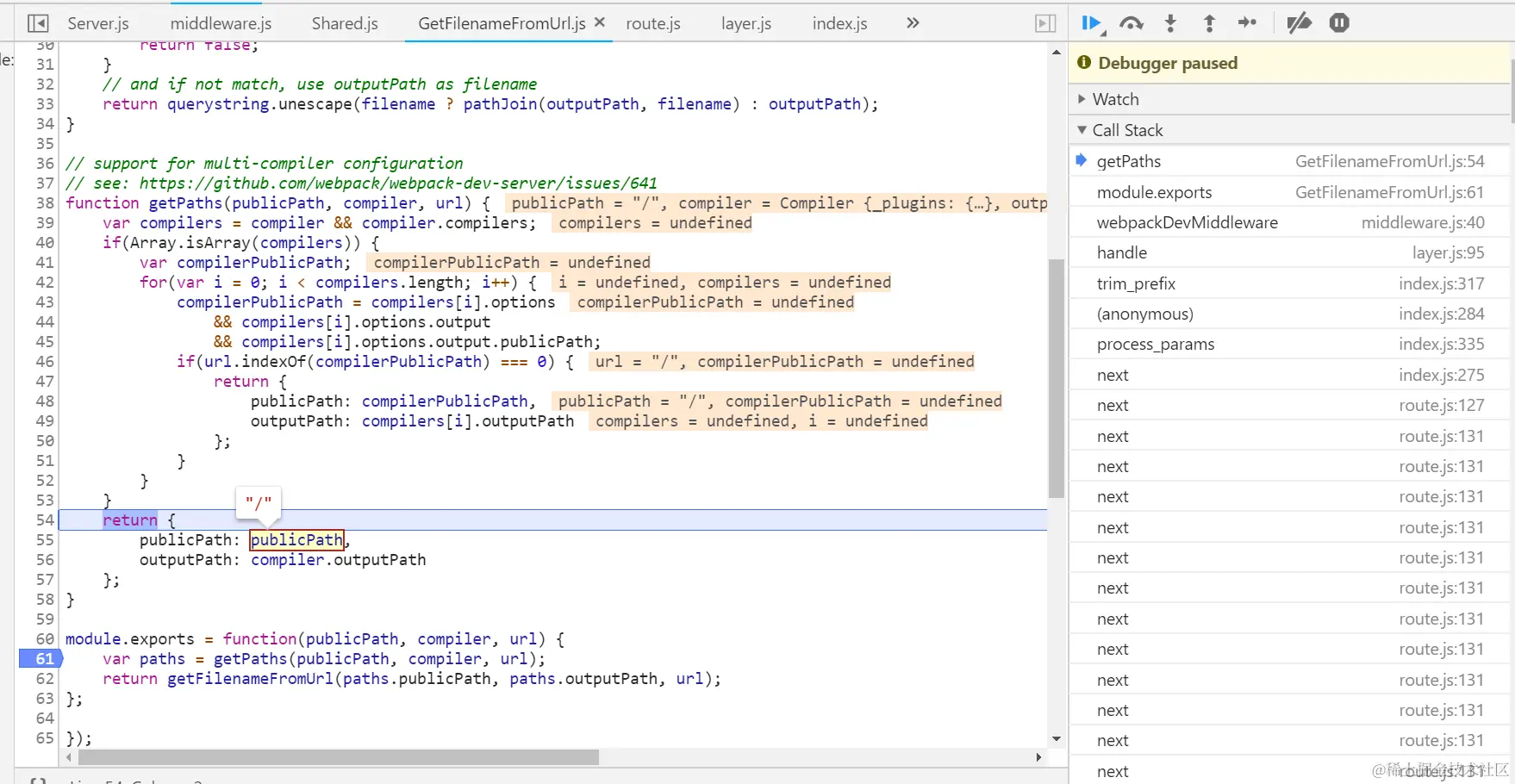Click the GitHub issue URL comment on line 37
1515x784 pixels.
(398, 184)
